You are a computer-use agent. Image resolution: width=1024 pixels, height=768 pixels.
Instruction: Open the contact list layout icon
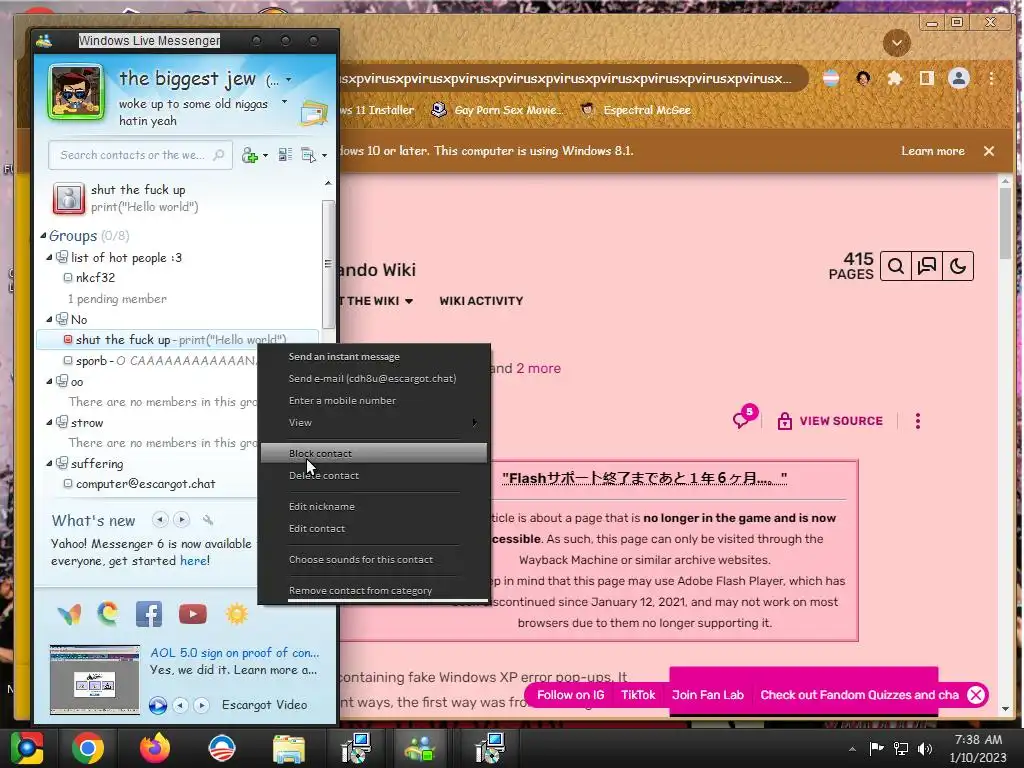[285, 155]
